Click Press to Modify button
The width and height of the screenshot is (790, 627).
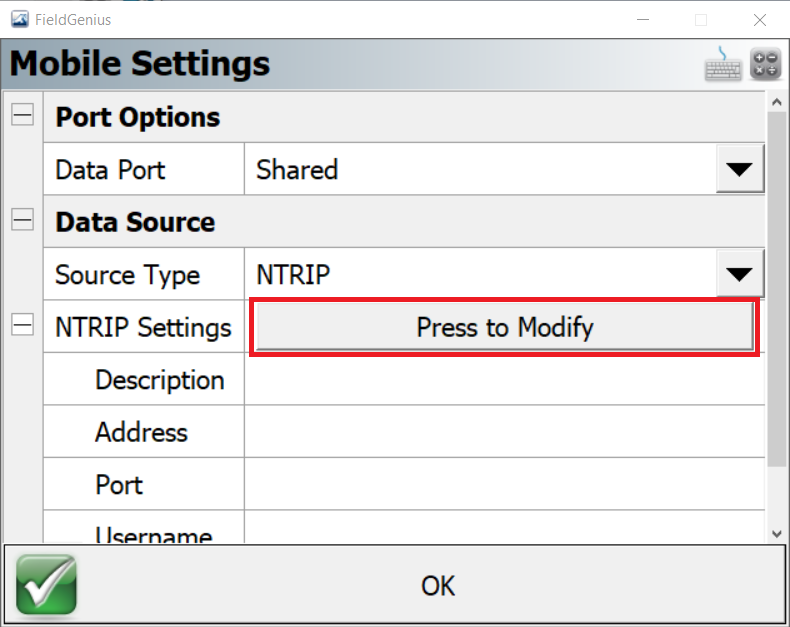(504, 327)
